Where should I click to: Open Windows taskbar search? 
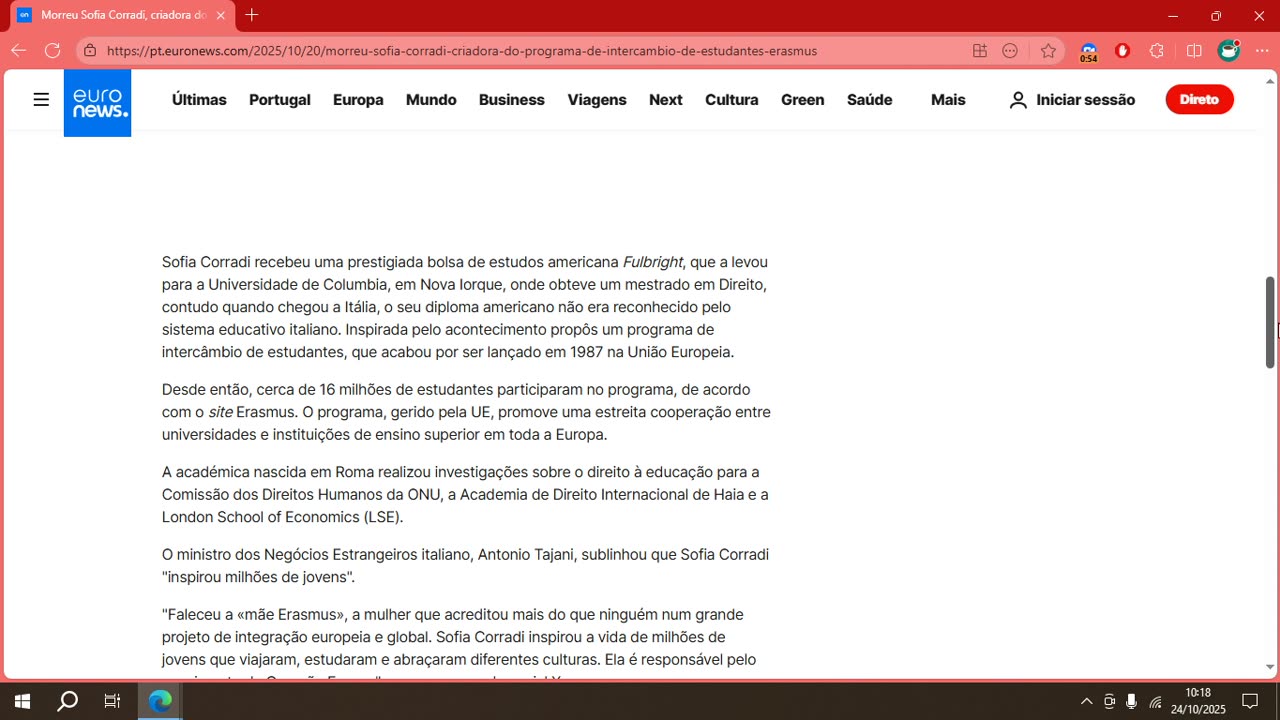67,701
